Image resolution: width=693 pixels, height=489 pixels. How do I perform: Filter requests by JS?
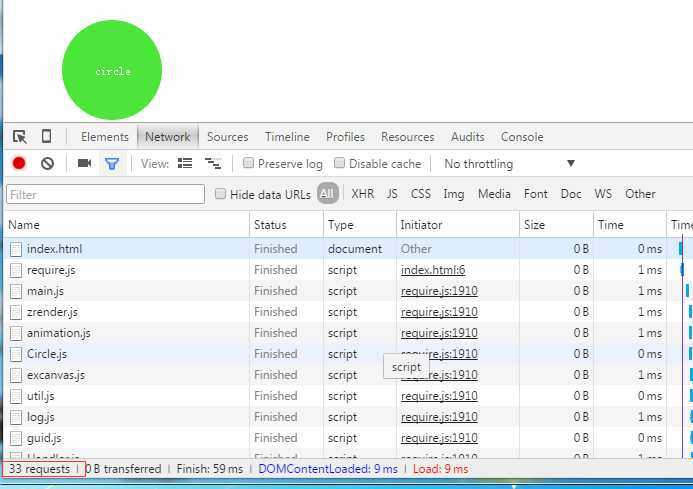click(392, 194)
